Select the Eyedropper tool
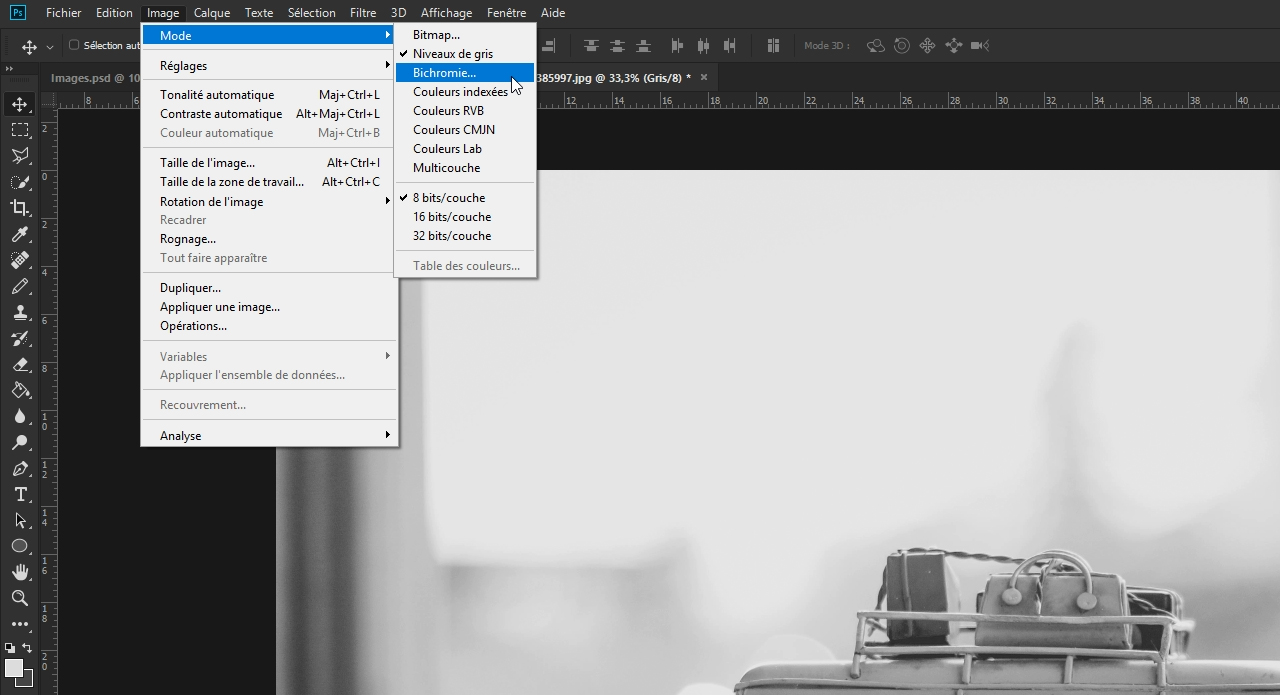This screenshot has height=695, width=1280. tap(19, 234)
